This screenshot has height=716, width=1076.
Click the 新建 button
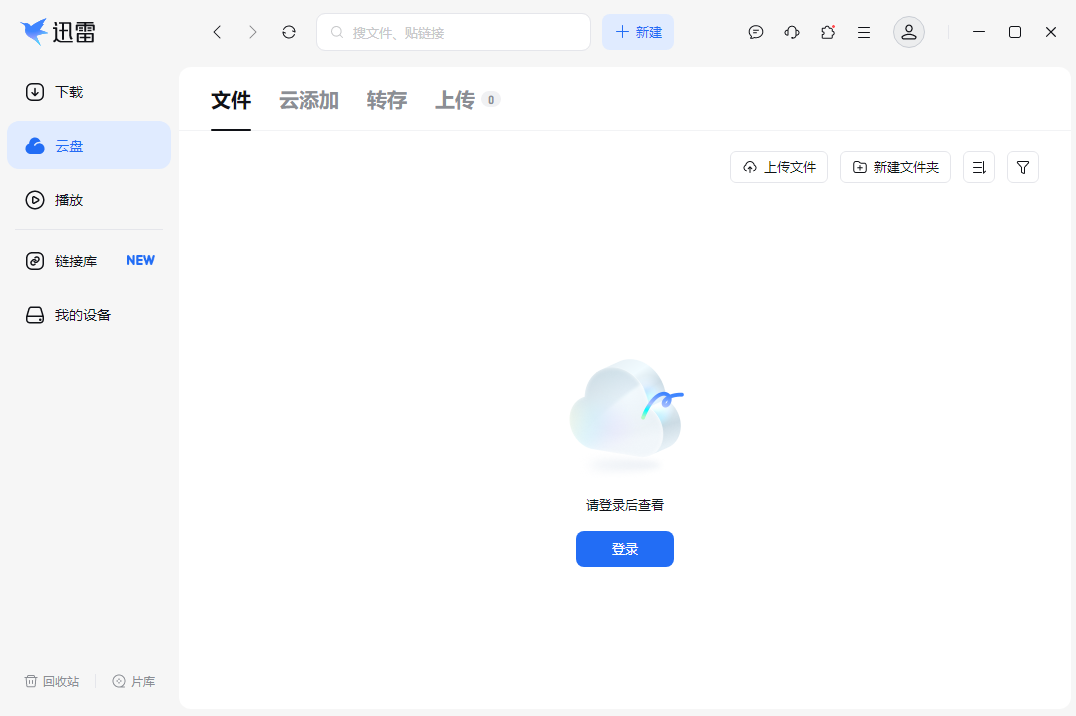pos(638,32)
